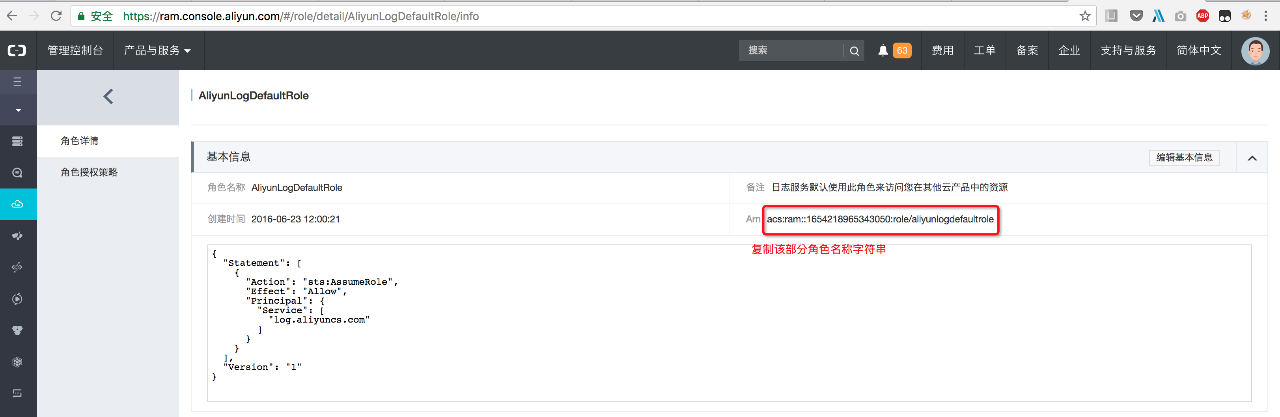Open the 工单 menu
Viewport: 1280px width, 417px height.
(984, 50)
